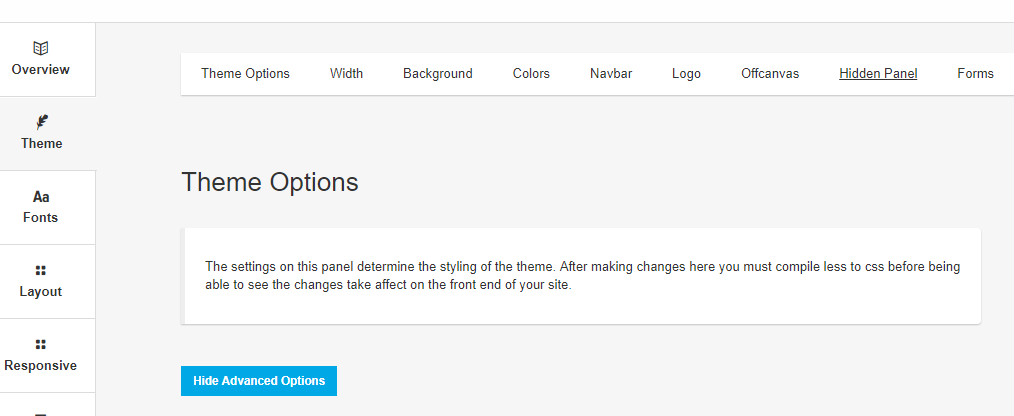
Task: Open the Logo tab
Action: click(686, 74)
